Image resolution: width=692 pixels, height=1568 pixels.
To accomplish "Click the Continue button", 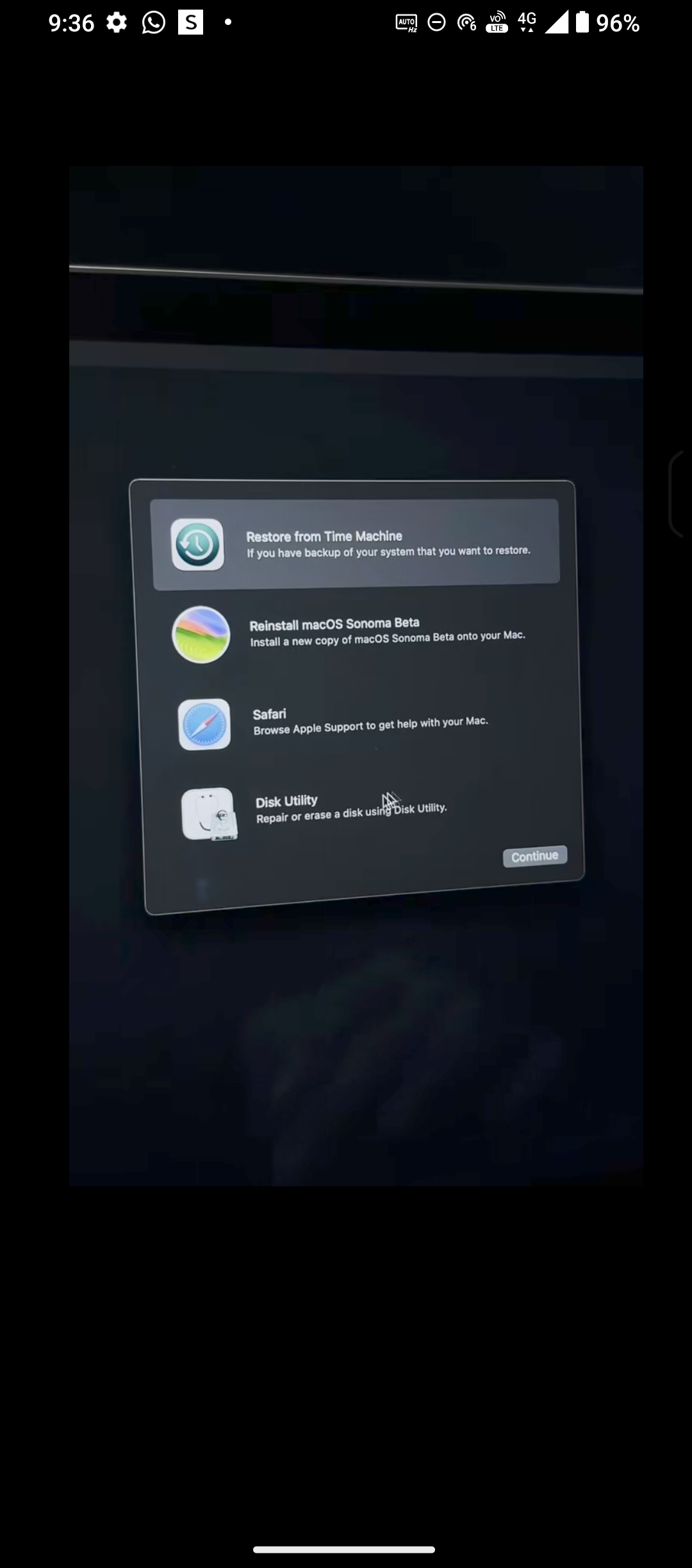I will click(535, 856).
